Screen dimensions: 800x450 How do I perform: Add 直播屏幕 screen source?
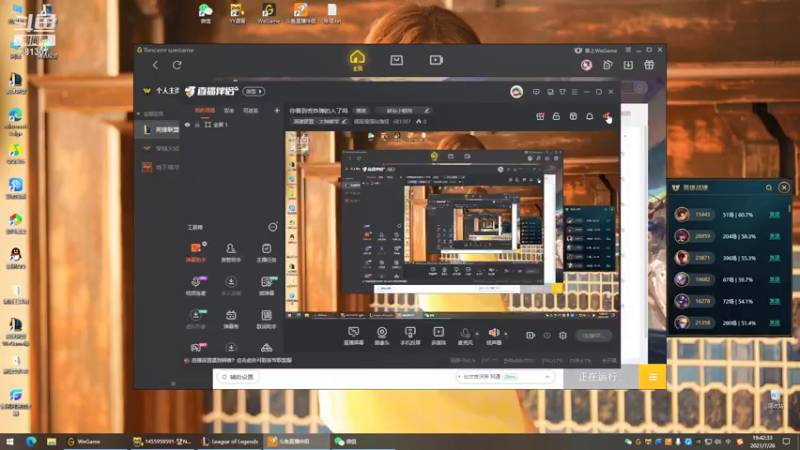pos(353,336)
